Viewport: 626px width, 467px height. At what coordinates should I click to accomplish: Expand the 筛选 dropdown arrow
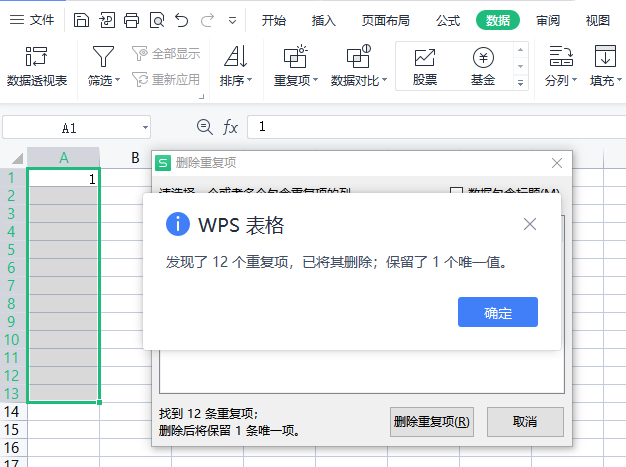pos(117,80)
